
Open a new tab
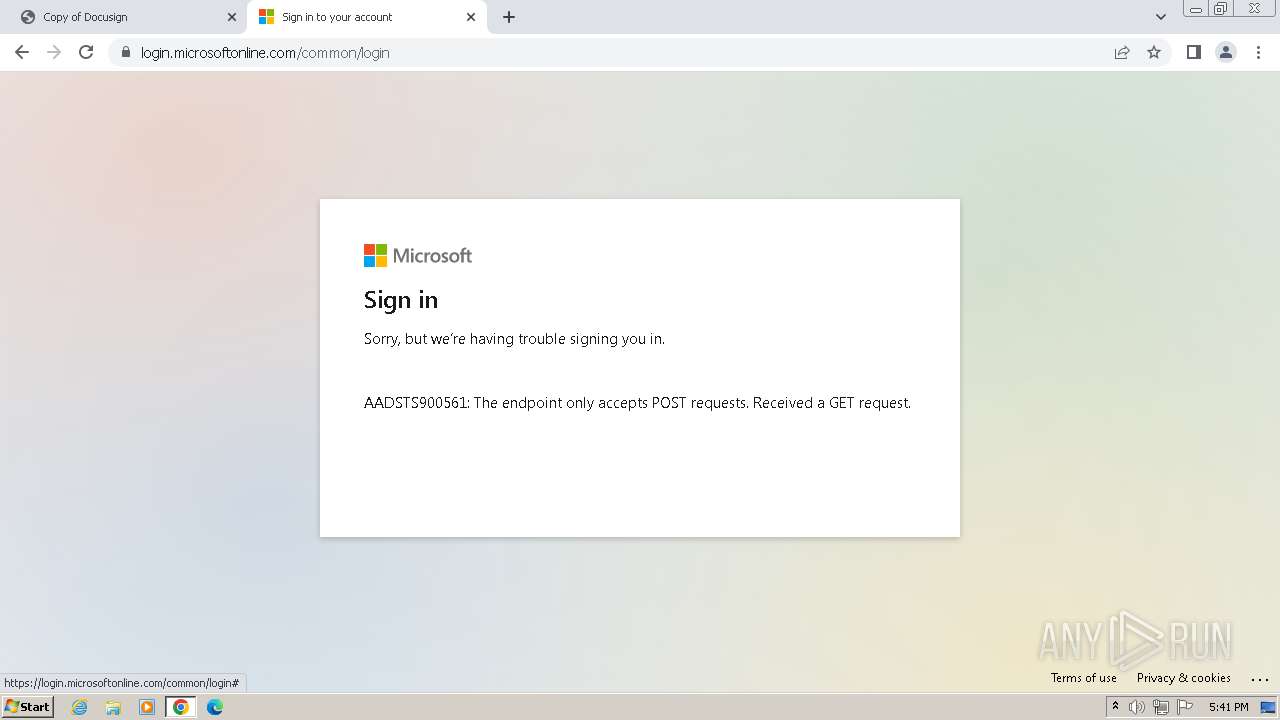(x=509, y=17)
